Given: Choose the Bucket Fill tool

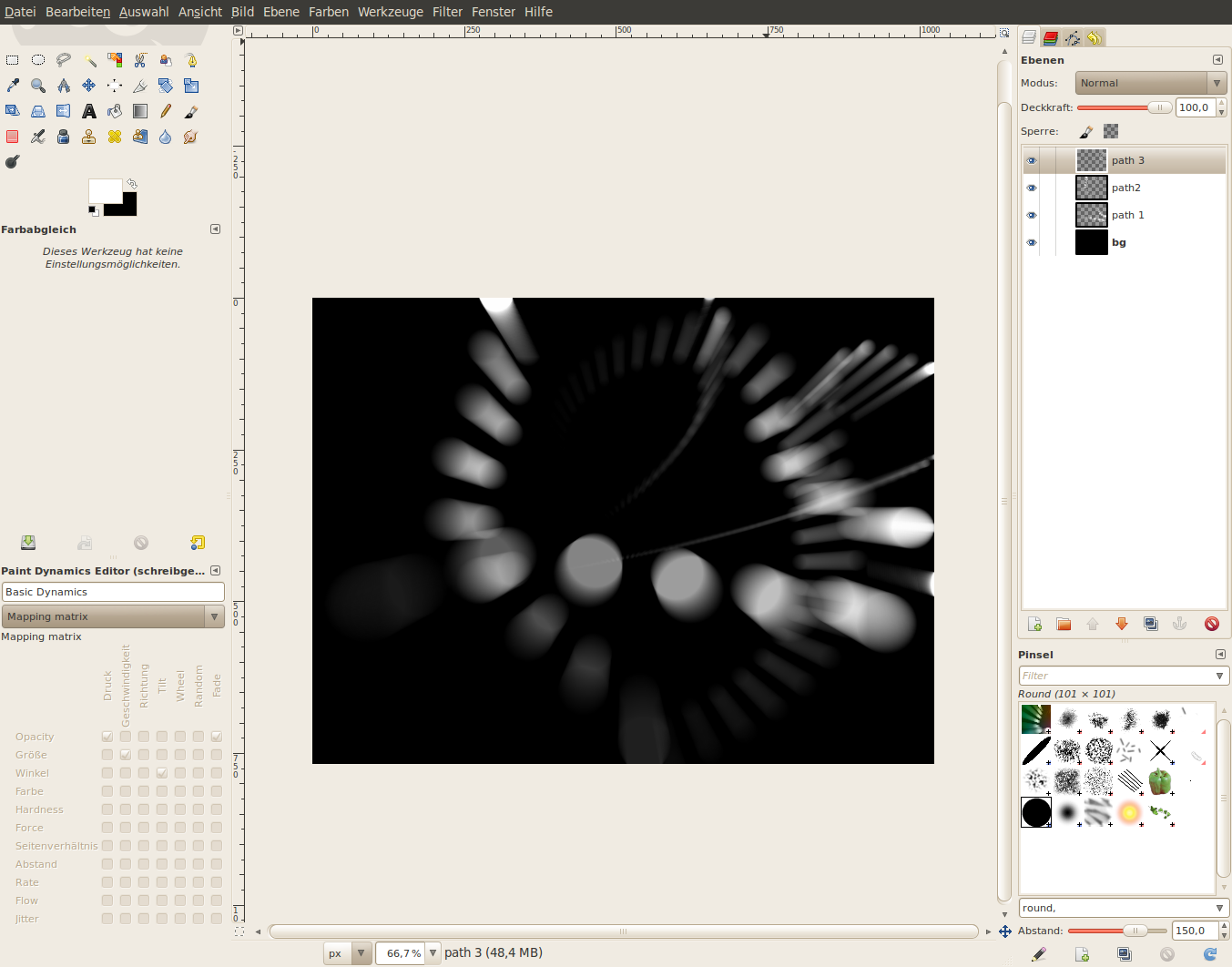Looking at the screenshot, I should (x=115, y=111).
